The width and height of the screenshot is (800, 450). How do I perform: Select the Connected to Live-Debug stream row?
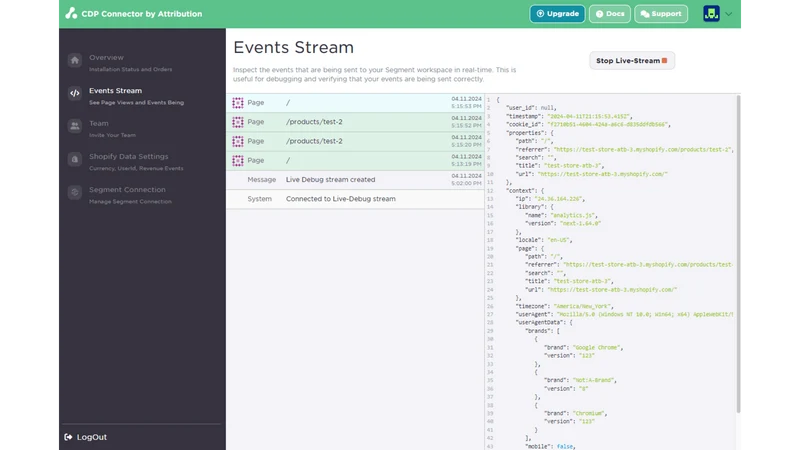(355, 199)
